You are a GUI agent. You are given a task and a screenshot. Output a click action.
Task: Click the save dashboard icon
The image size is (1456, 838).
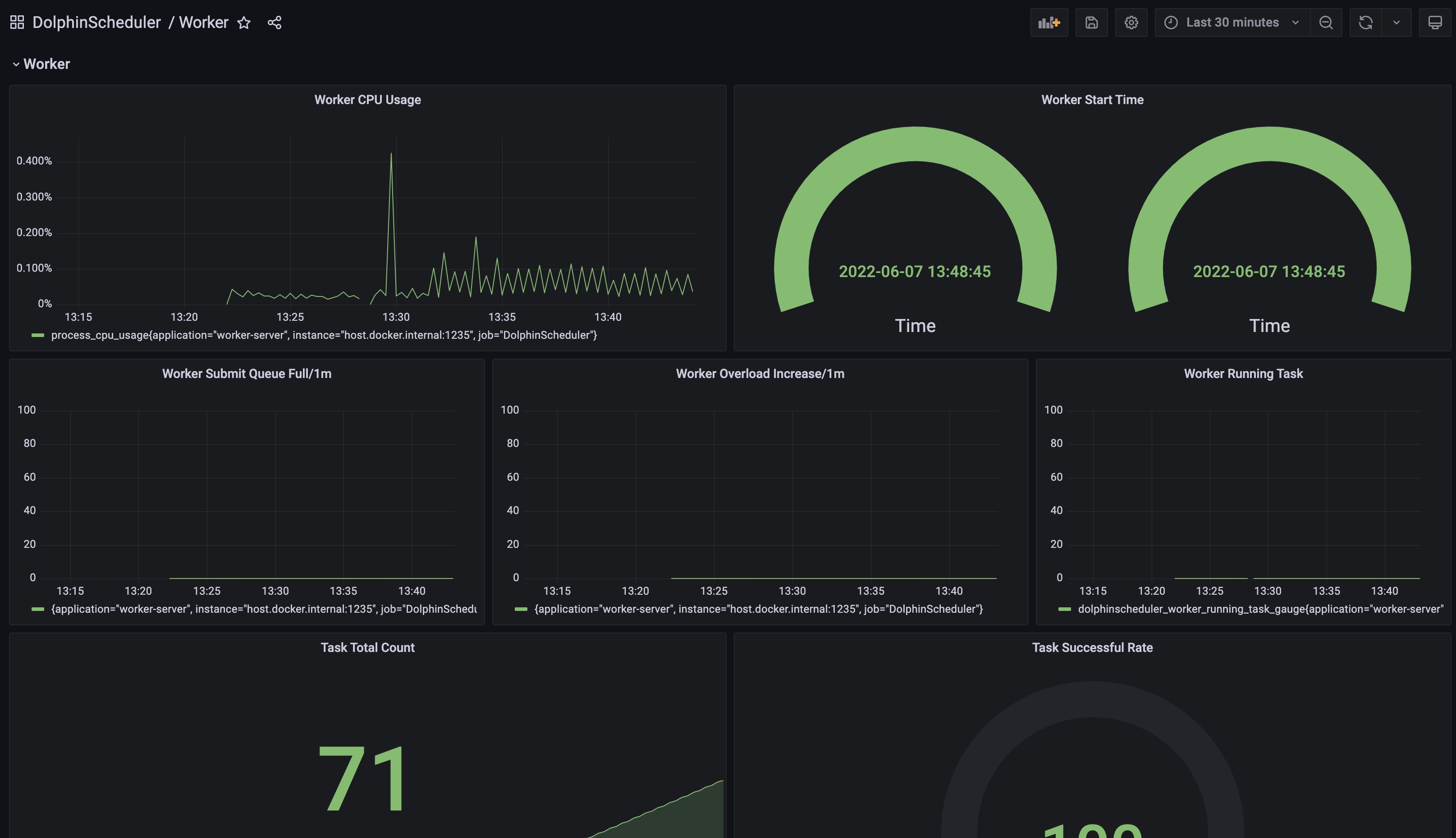[1091, 23]
